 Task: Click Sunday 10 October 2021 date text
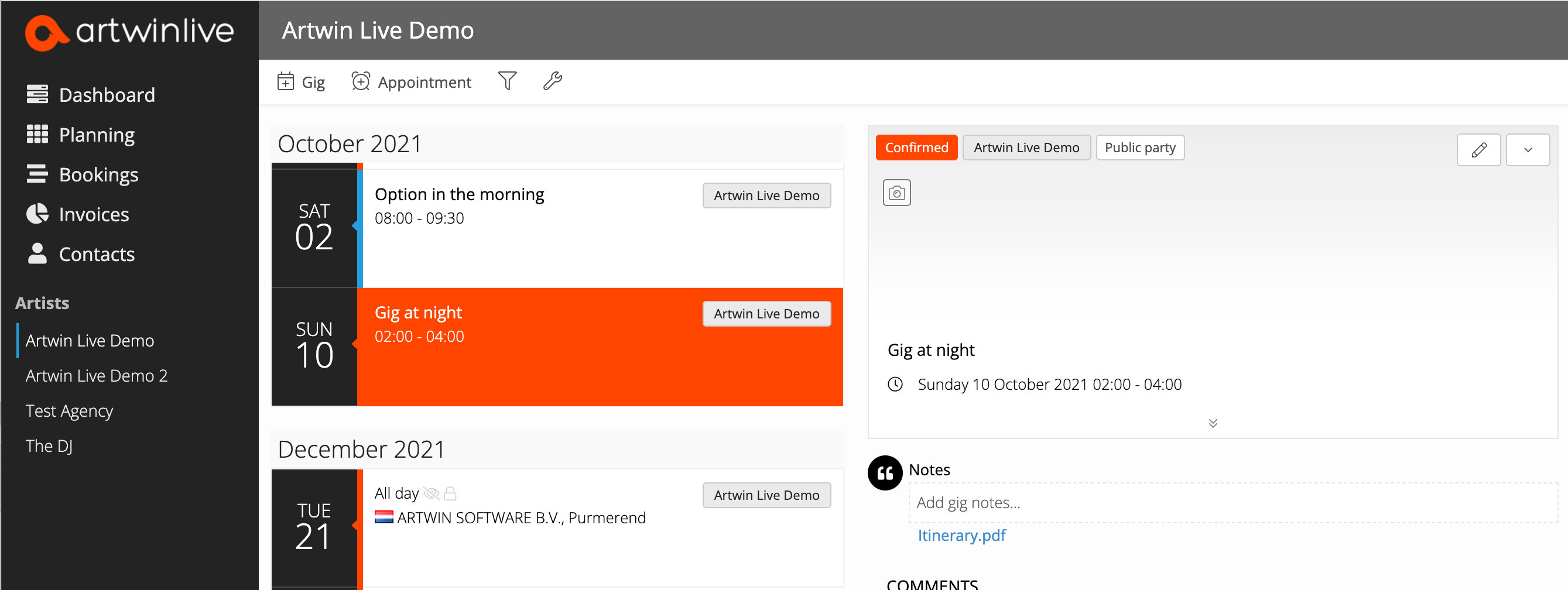pos(1049,385)
